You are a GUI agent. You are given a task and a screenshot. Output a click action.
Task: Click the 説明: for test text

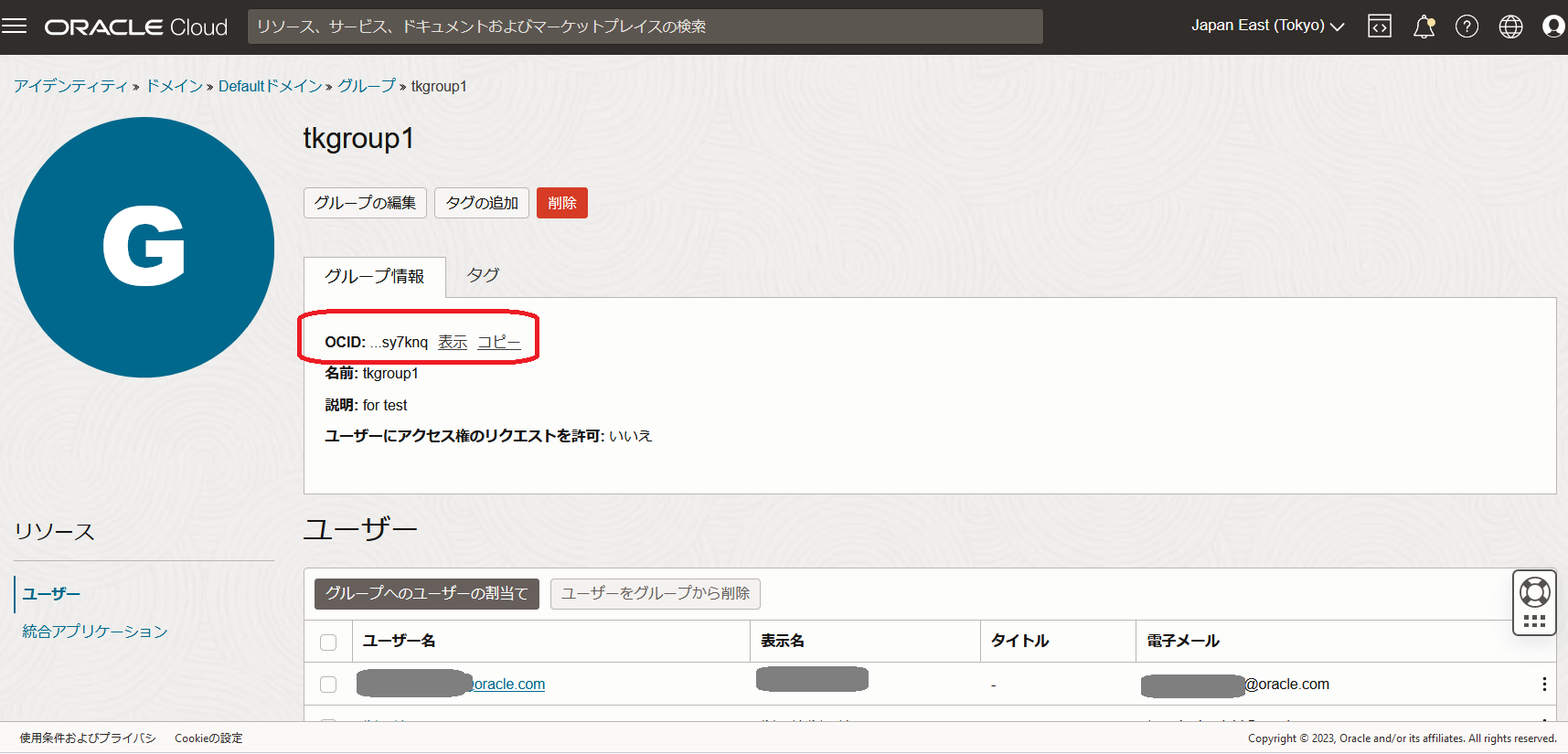coord(366,405)
